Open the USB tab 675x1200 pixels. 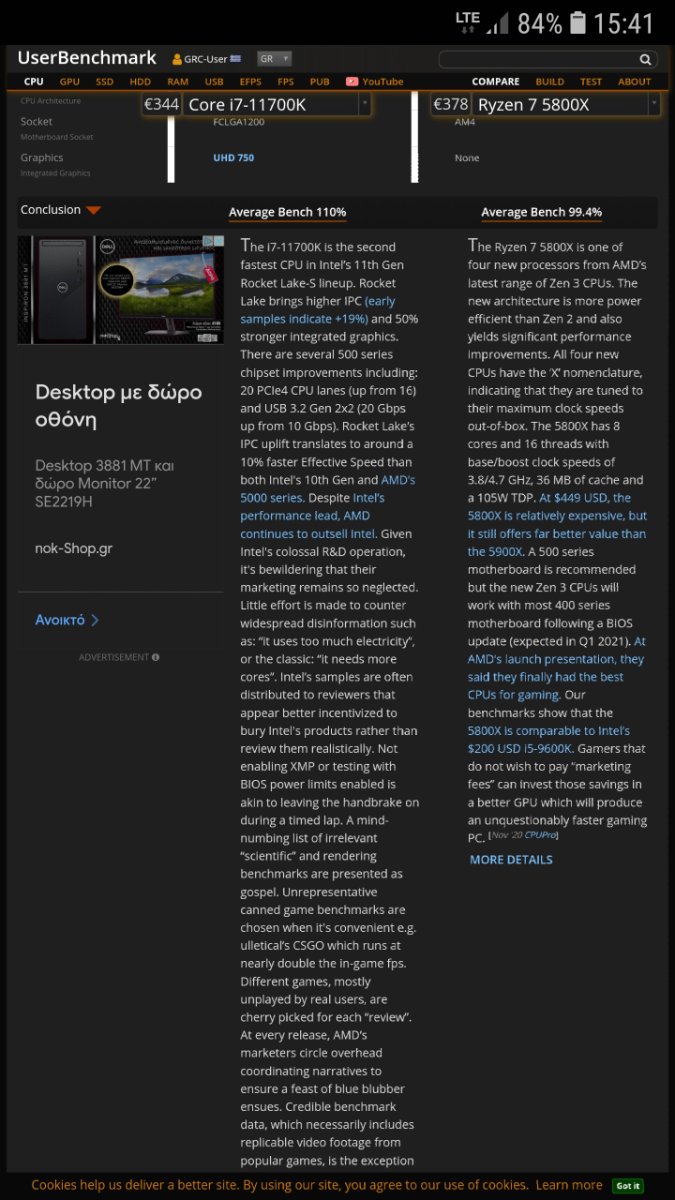[x=214, y=82]
